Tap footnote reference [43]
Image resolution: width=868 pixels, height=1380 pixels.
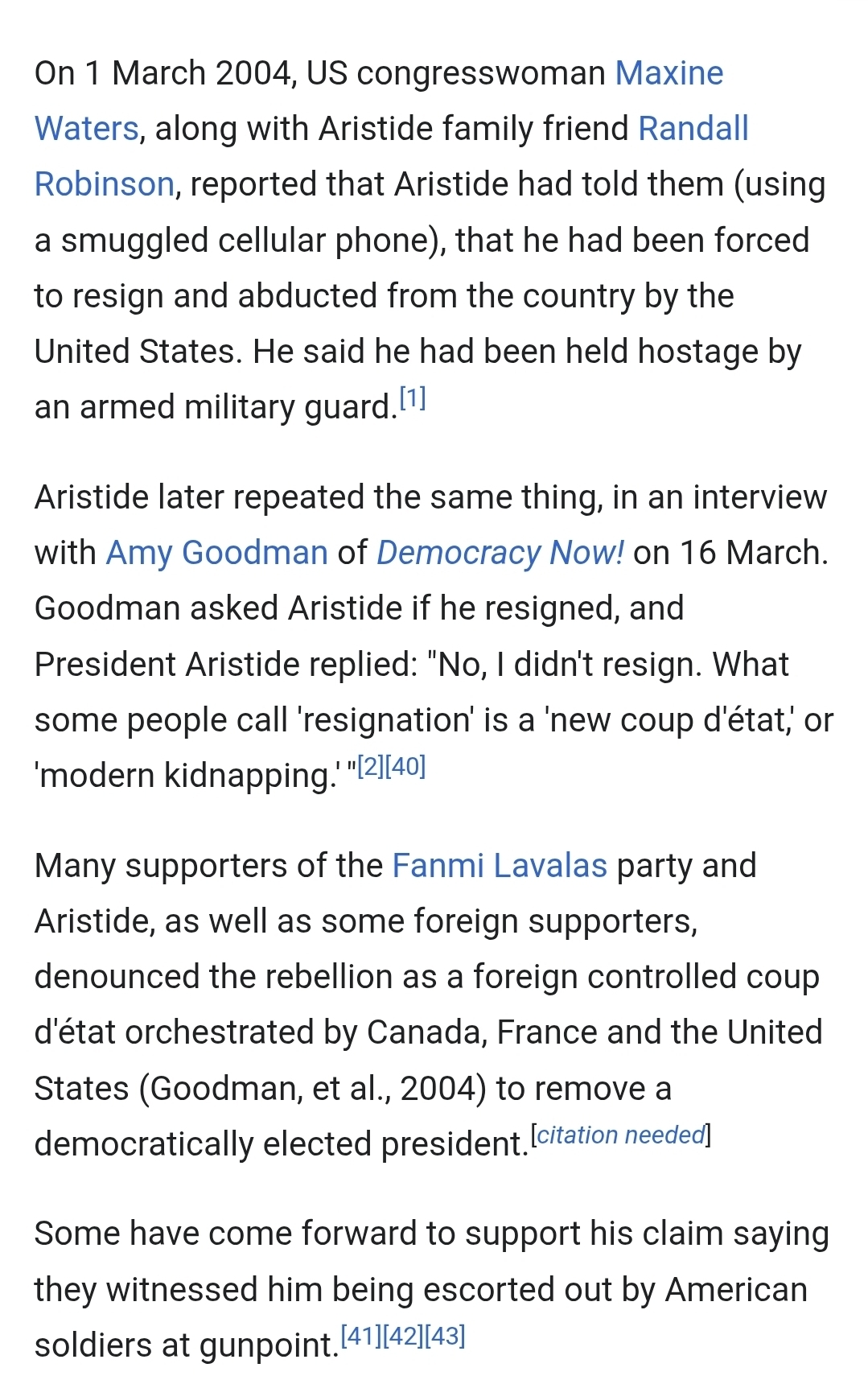(445, 1337)
